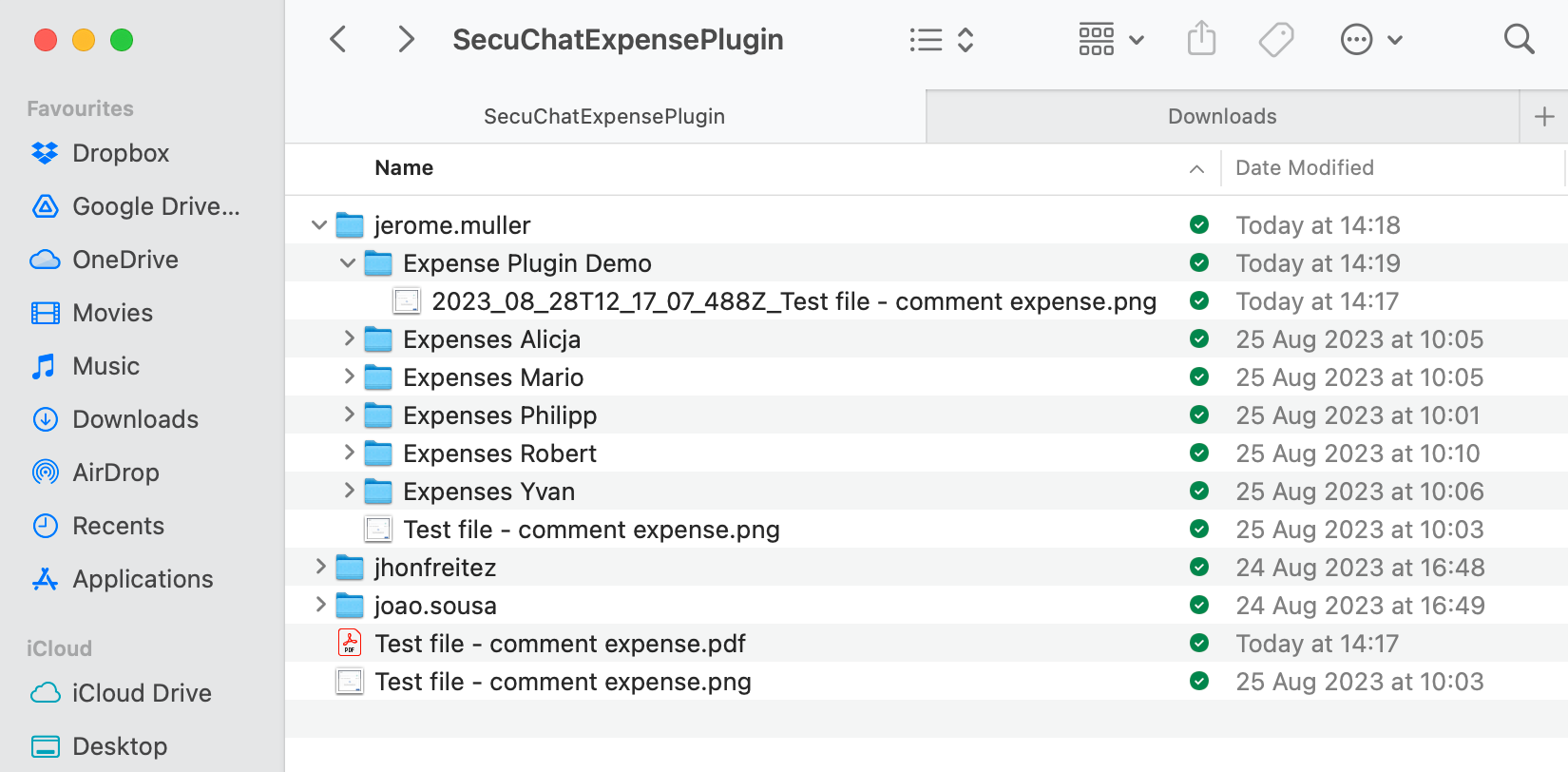Expand the Expenses Robert folder
Image resolution: width=1568 pixels, height=772 pixels.
[349, 453]
